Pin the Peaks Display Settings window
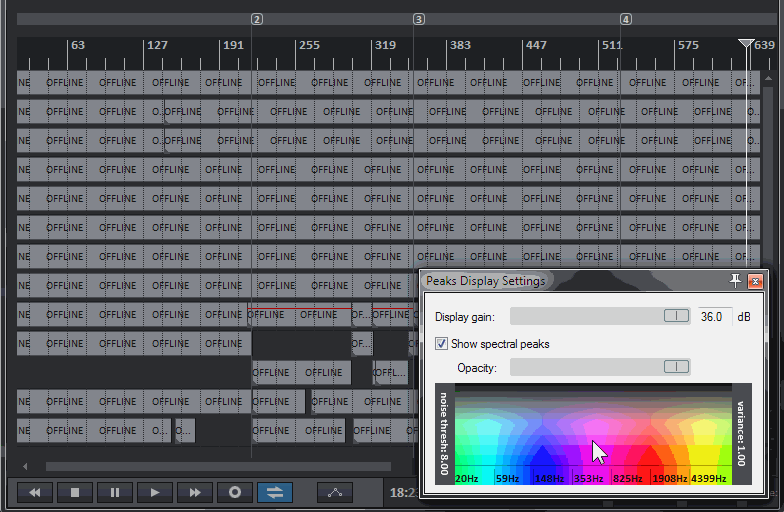This screenshot has height=512, width=784. (737, 281)
